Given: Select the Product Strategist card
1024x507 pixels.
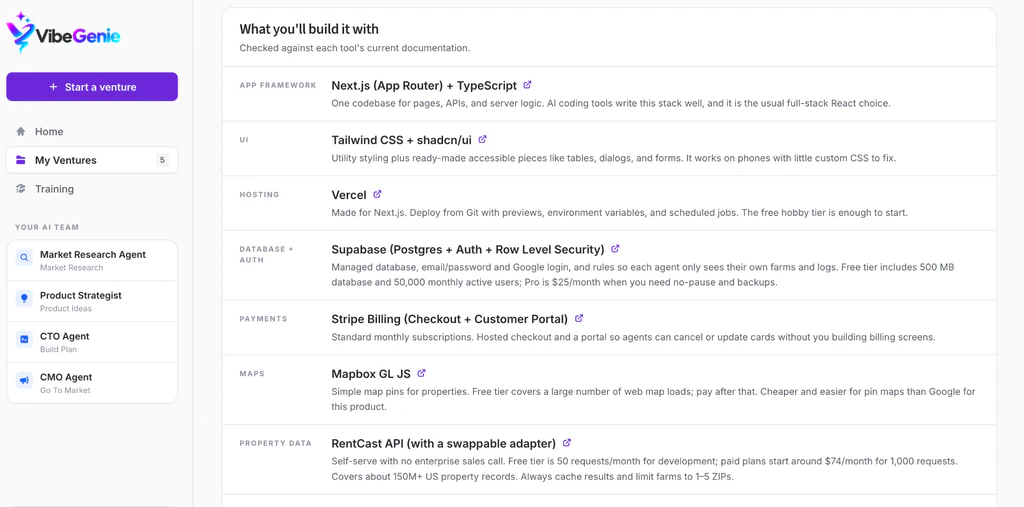Looking at the screenshot, I should coord(92,301).
